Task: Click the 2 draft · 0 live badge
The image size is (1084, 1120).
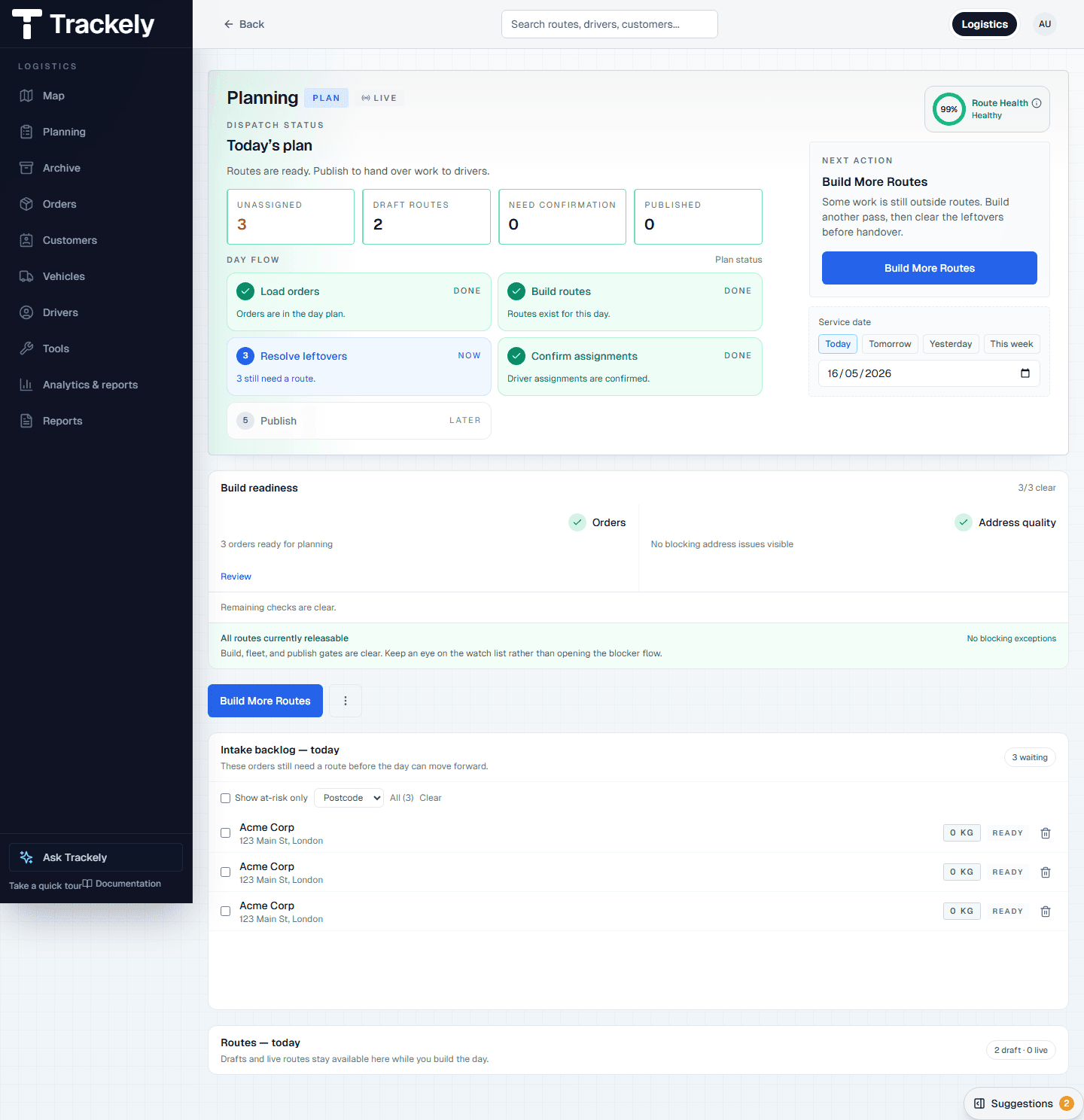Action: pos(1021,1050)
